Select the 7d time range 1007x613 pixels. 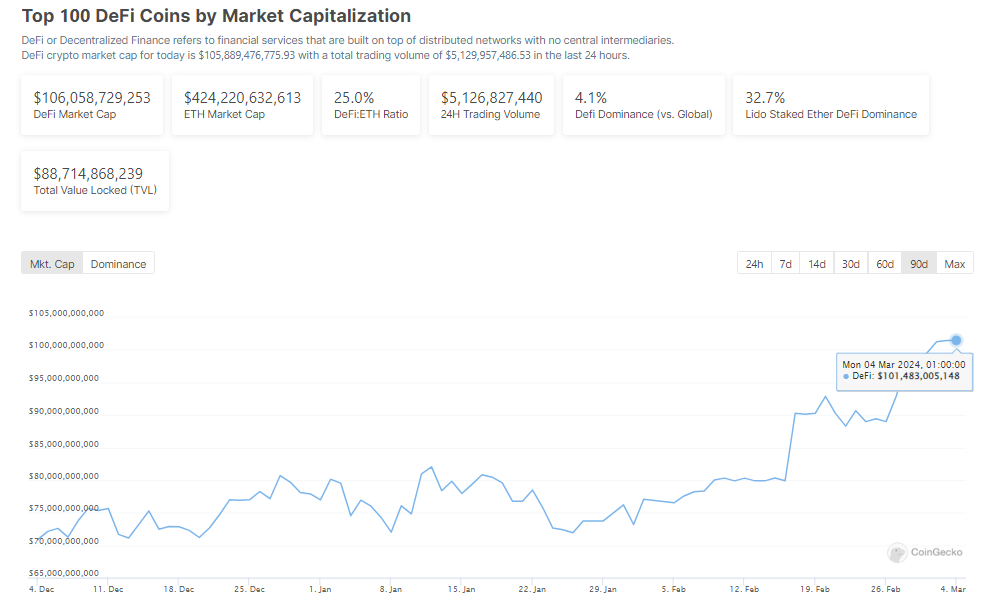point(786,264)
